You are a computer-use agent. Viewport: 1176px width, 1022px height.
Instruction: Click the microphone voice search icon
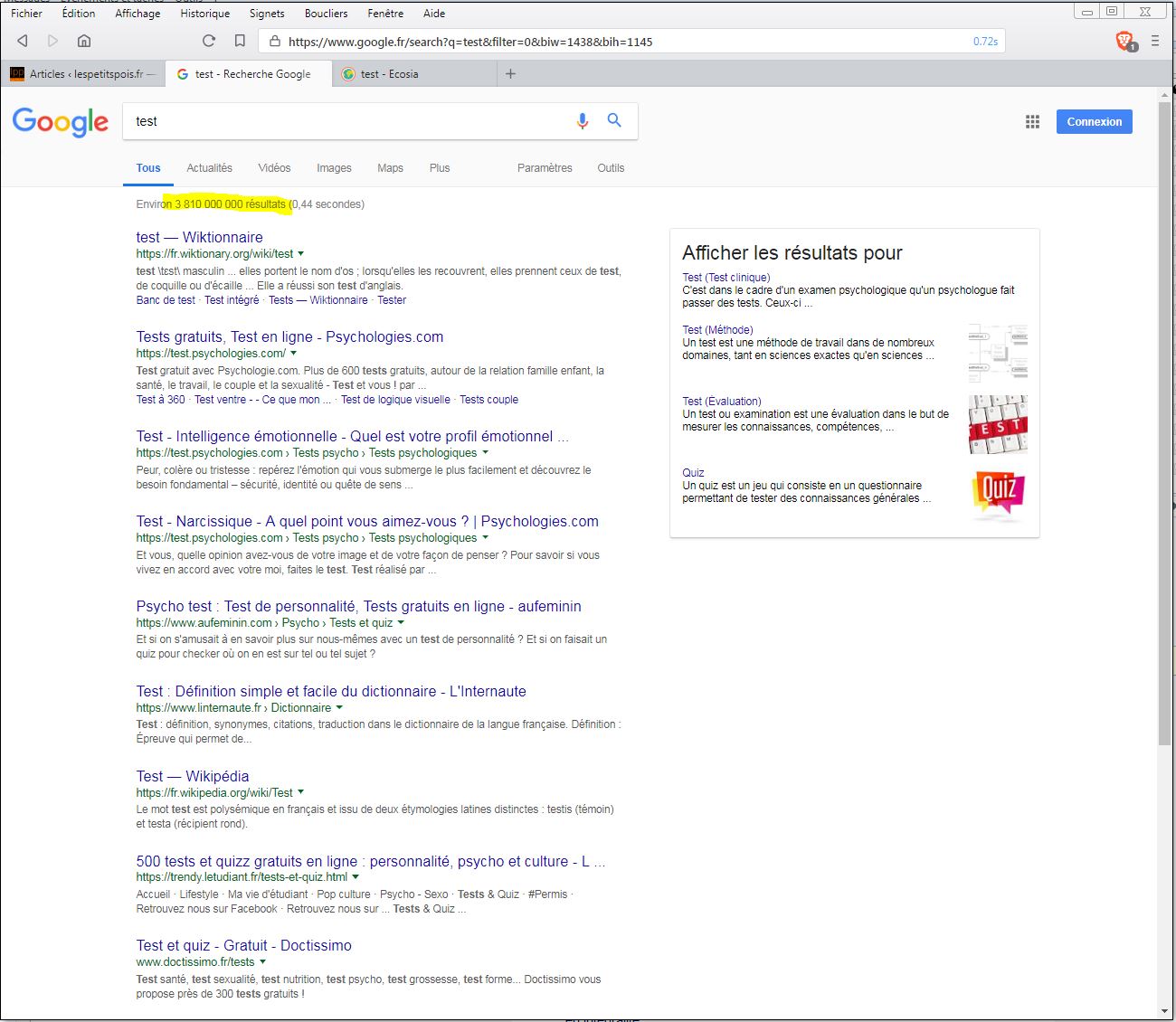[583, 121]
